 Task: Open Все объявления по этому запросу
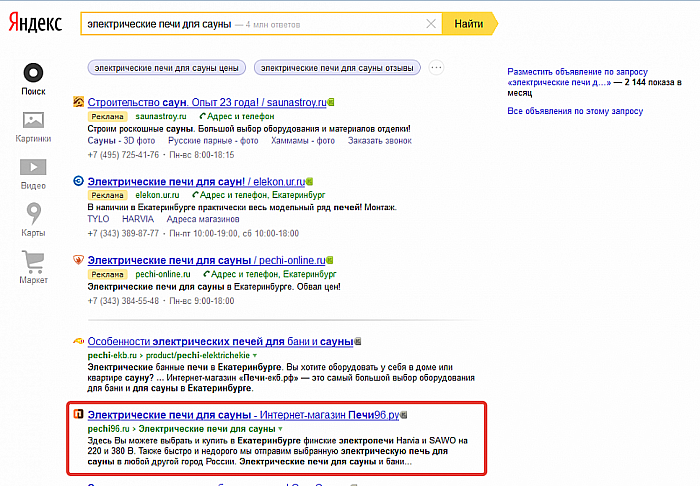575,111
